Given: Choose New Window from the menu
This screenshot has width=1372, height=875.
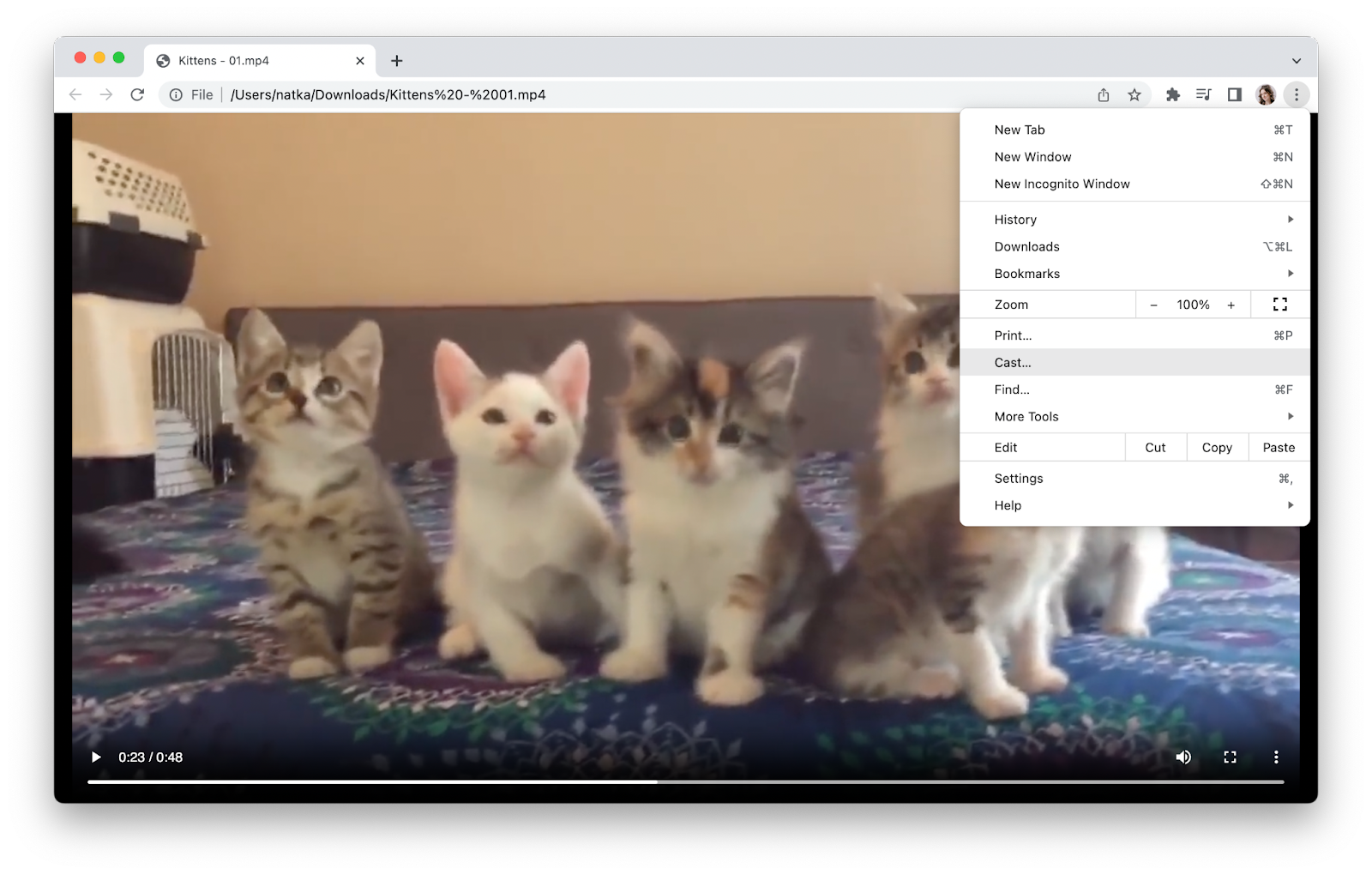Looking at the screenshot, I should (1134, 157).
